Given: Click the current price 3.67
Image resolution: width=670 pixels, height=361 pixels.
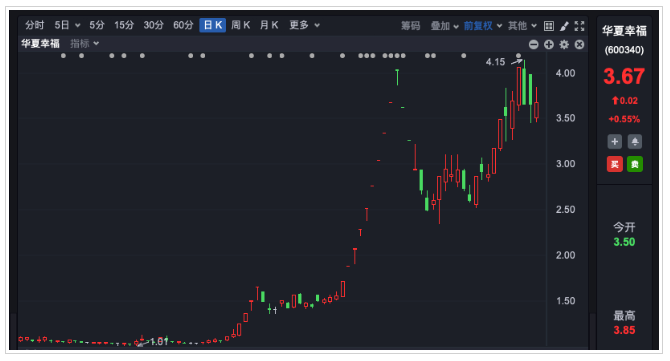Looking at the screenshot, I should coord(624,77).
